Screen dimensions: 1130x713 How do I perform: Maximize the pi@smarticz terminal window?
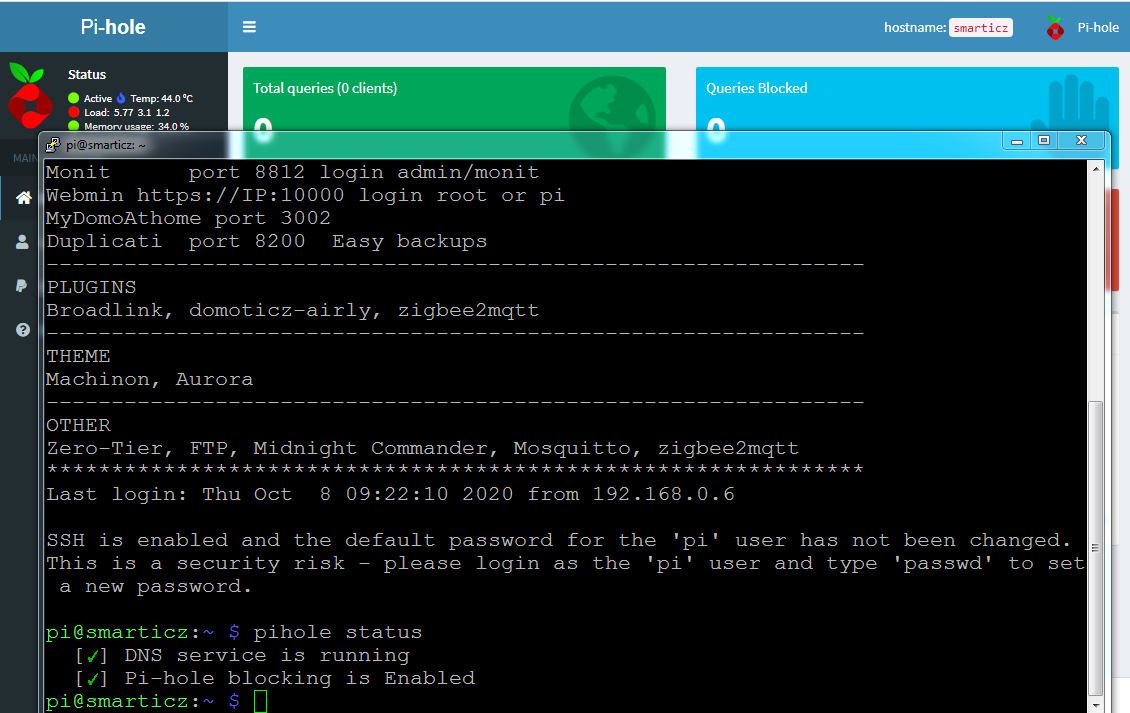tap(1044, 141)
